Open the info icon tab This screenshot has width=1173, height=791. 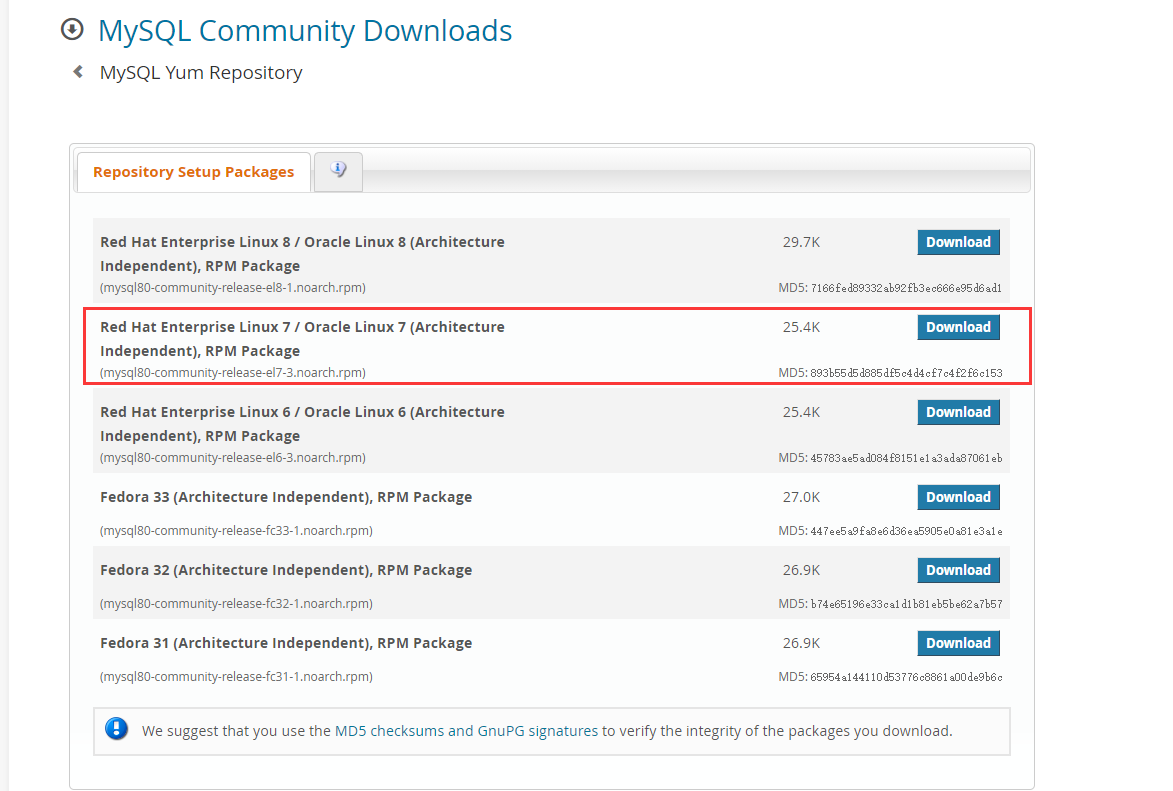[338, 171]
